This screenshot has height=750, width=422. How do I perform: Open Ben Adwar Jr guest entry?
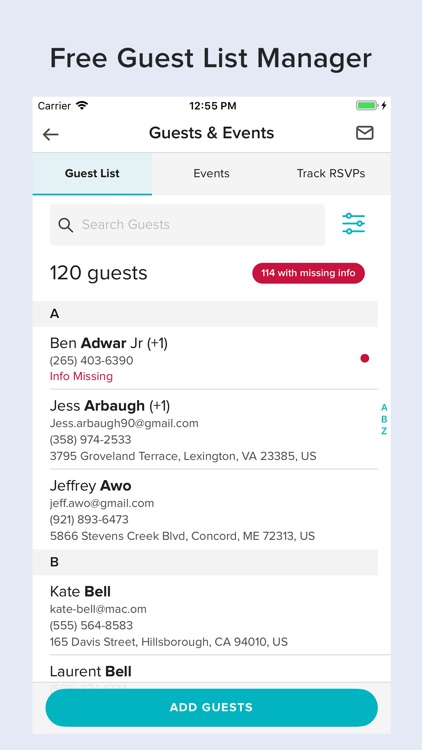205,358
